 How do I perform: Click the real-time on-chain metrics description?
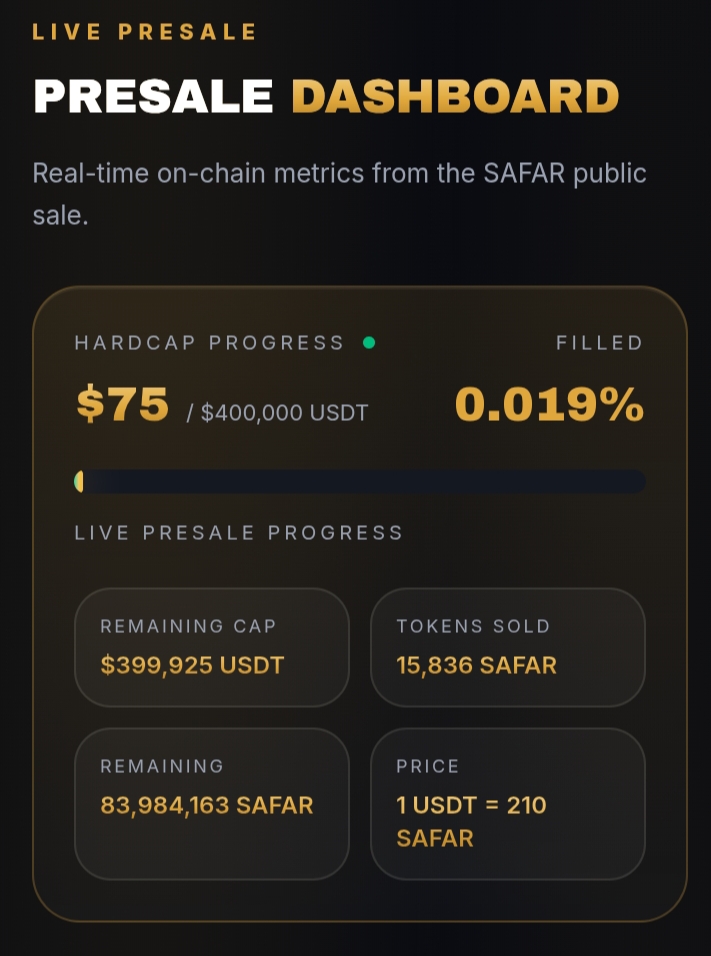click(x=339, y=194)
